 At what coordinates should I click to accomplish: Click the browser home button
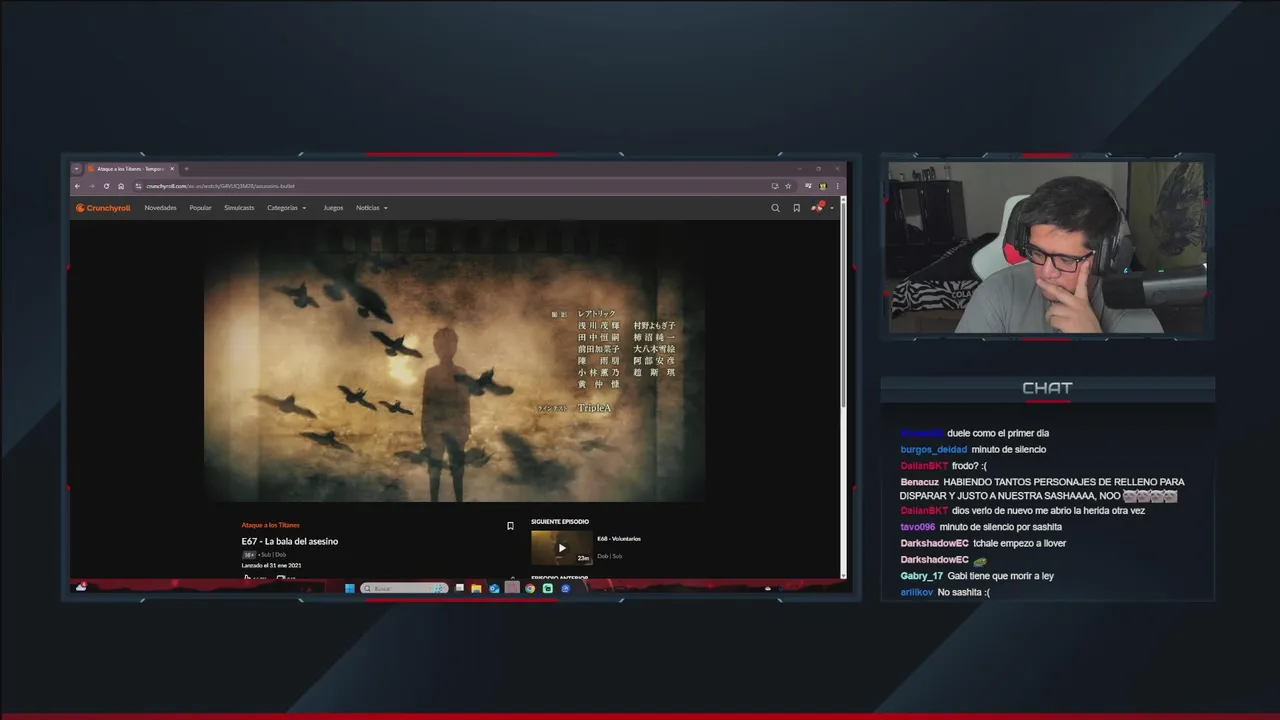coord(121,186)
